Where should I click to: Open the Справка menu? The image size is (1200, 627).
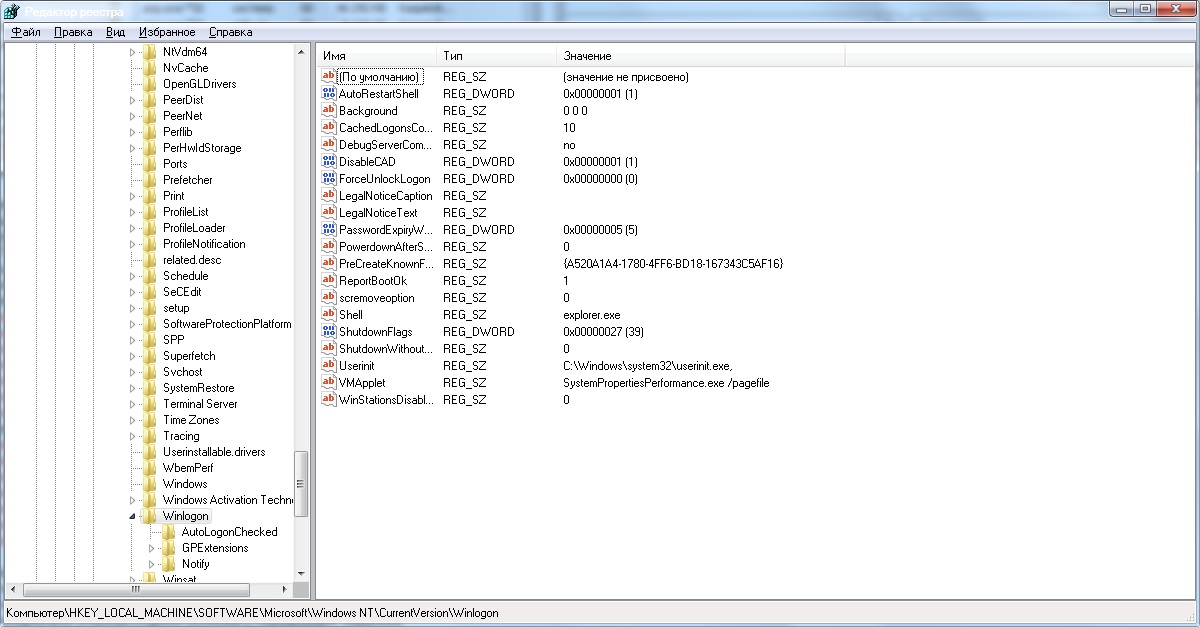click(x=231, y=32)
